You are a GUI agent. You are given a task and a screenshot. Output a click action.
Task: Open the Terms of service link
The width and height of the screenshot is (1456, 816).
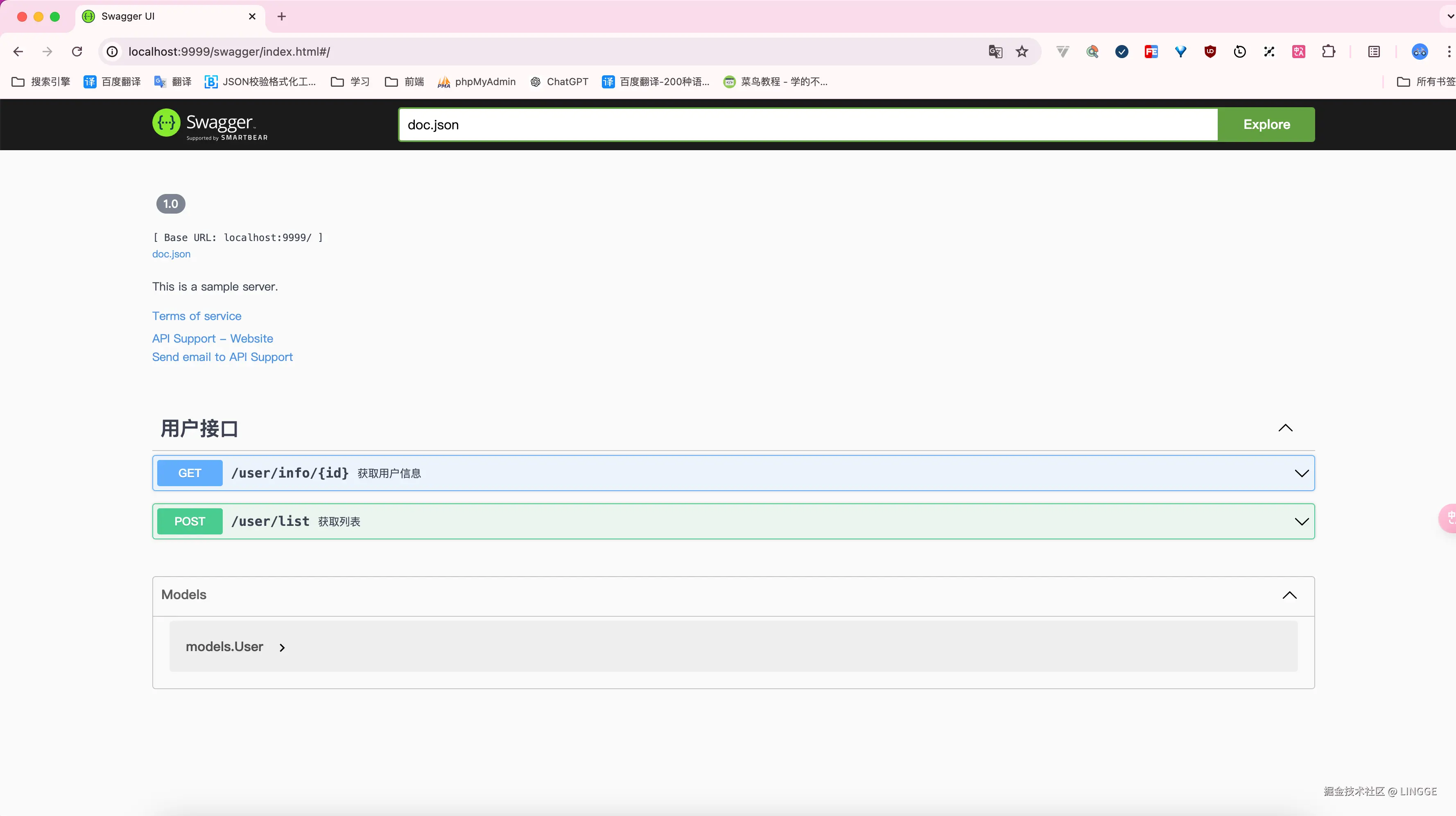coord(196,316)
